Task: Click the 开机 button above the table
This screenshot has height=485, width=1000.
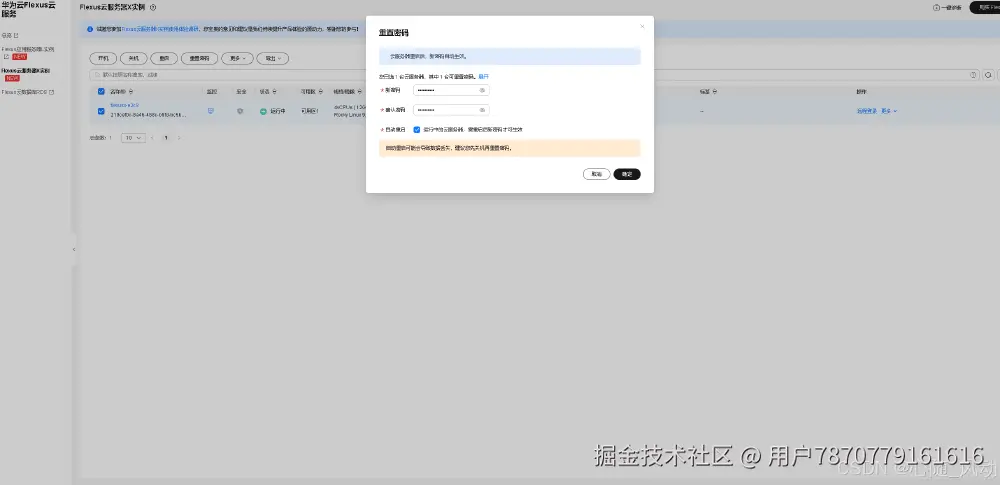Action: tap(103, 59)
